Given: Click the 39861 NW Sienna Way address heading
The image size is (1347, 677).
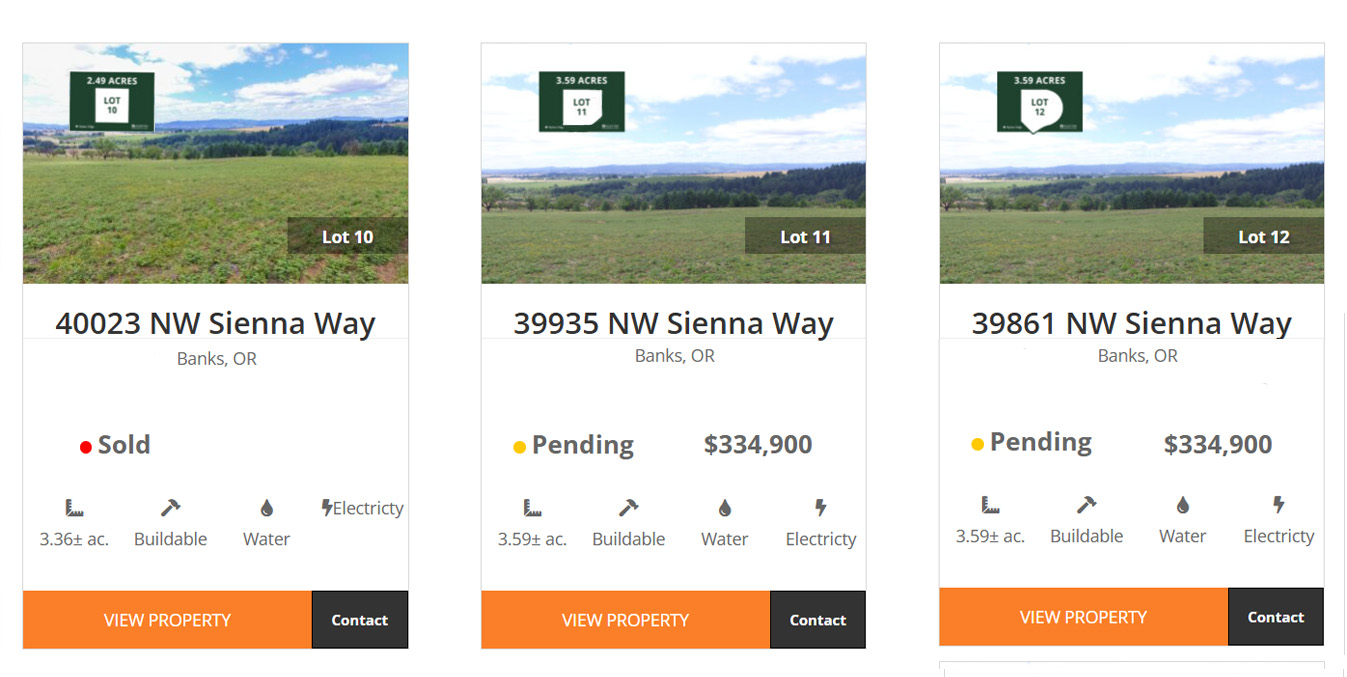Looking at the screenshot, I should [x=1131, y=323].
